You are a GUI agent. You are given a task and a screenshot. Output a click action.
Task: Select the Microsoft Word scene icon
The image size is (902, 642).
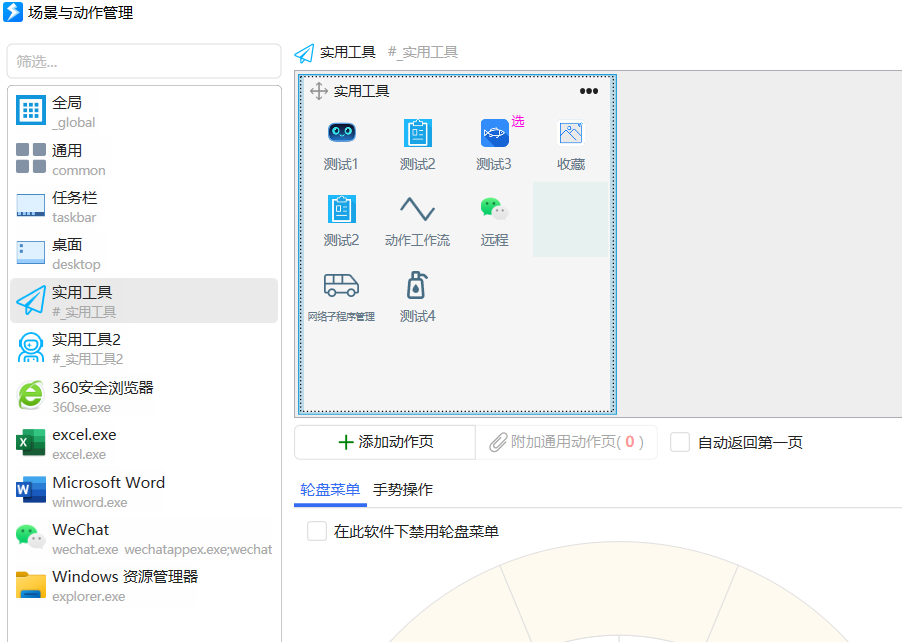tap(30, 490)
